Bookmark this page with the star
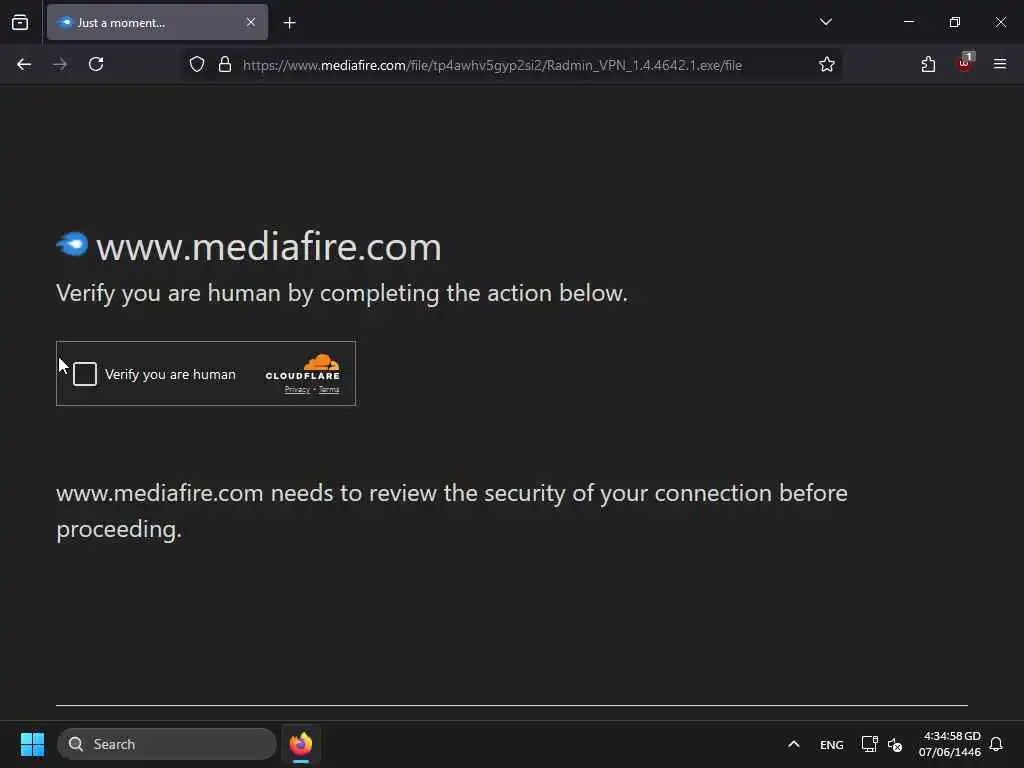The width and height of the screenshot is (1024, 768). click(827, 65)
